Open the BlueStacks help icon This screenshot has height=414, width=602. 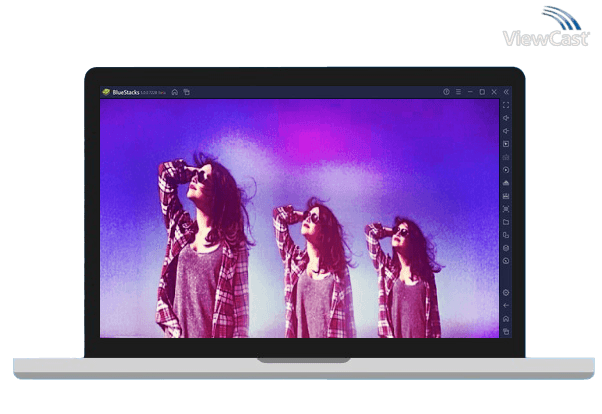446,92
